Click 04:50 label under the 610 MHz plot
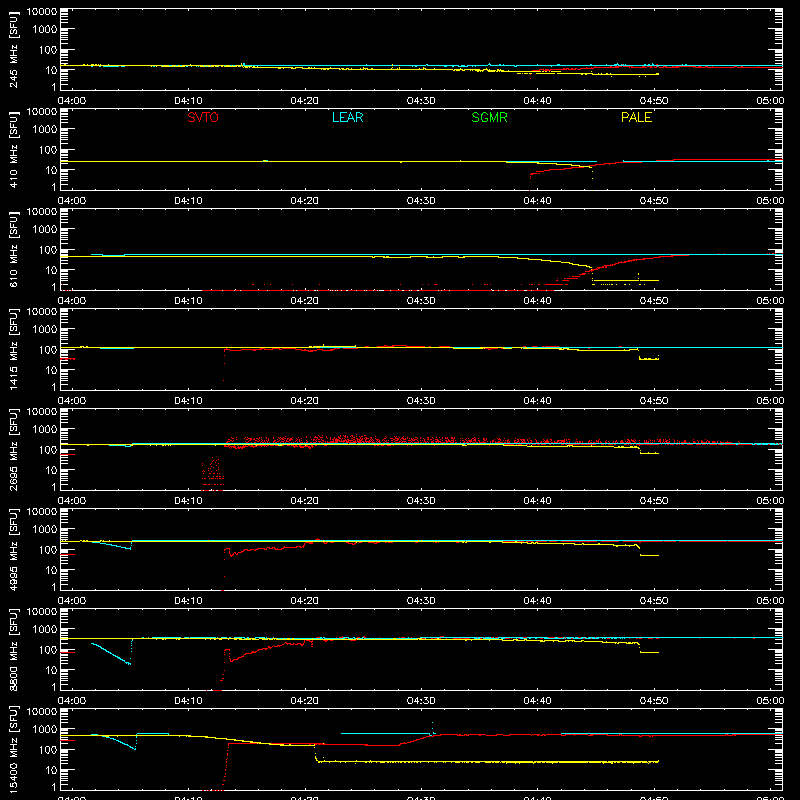This screenshot has width=800, height=800. pos(654,301)
